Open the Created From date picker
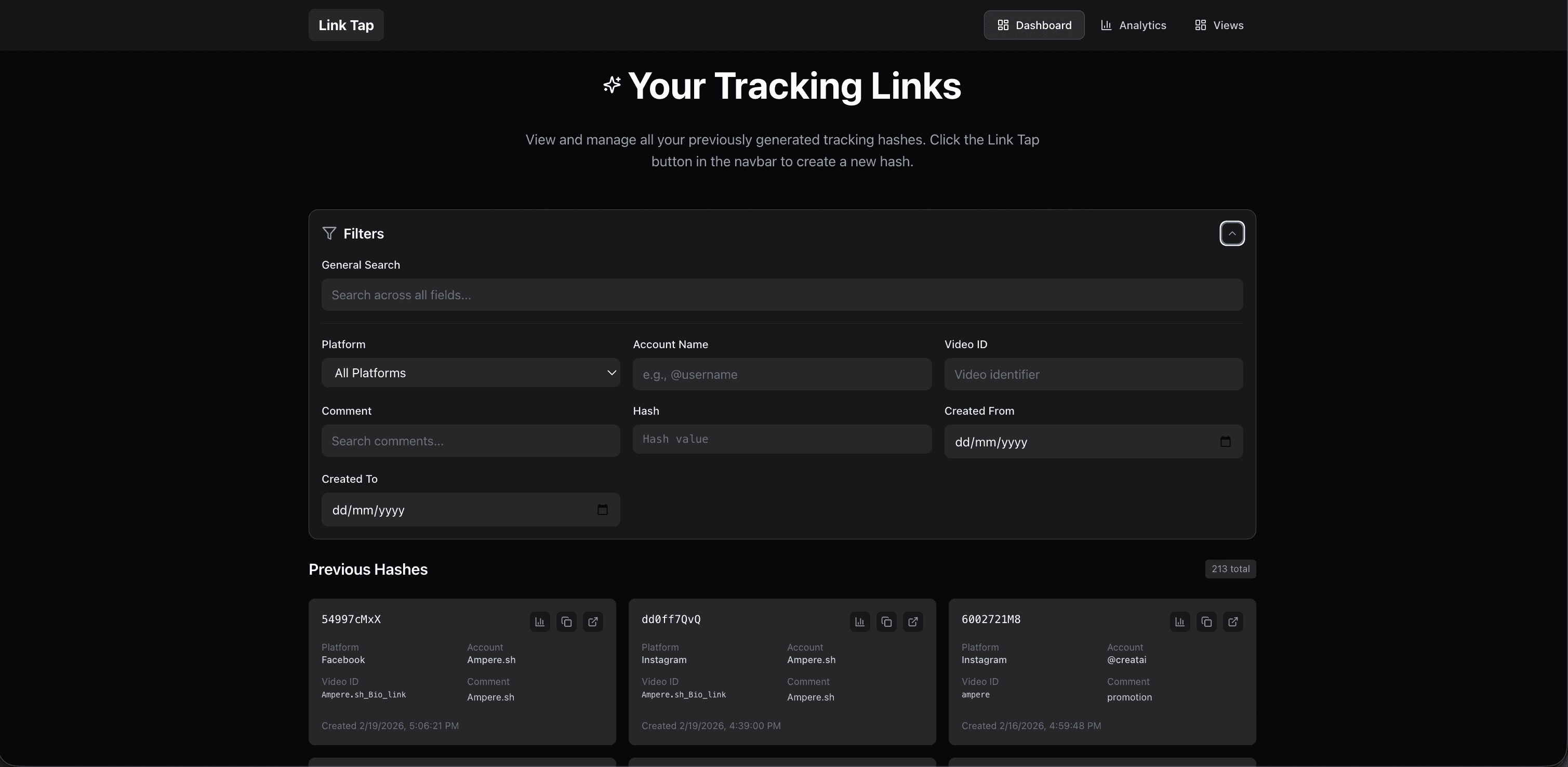The height and width of the screenshot is (767, 1568). (1226, 441)
